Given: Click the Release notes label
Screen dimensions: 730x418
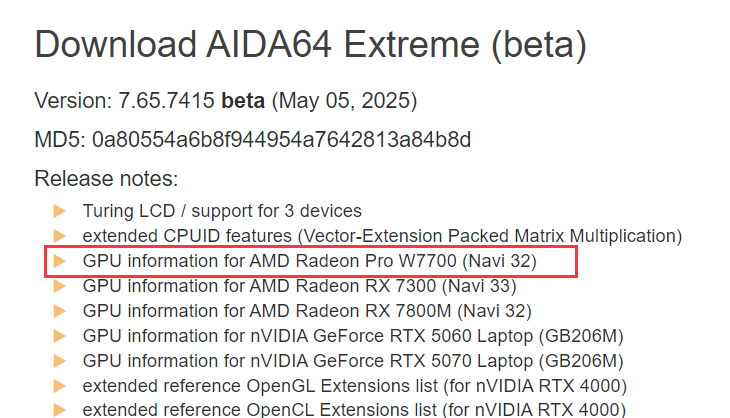Looking at the screenshot, I should [x=106, y=179].
